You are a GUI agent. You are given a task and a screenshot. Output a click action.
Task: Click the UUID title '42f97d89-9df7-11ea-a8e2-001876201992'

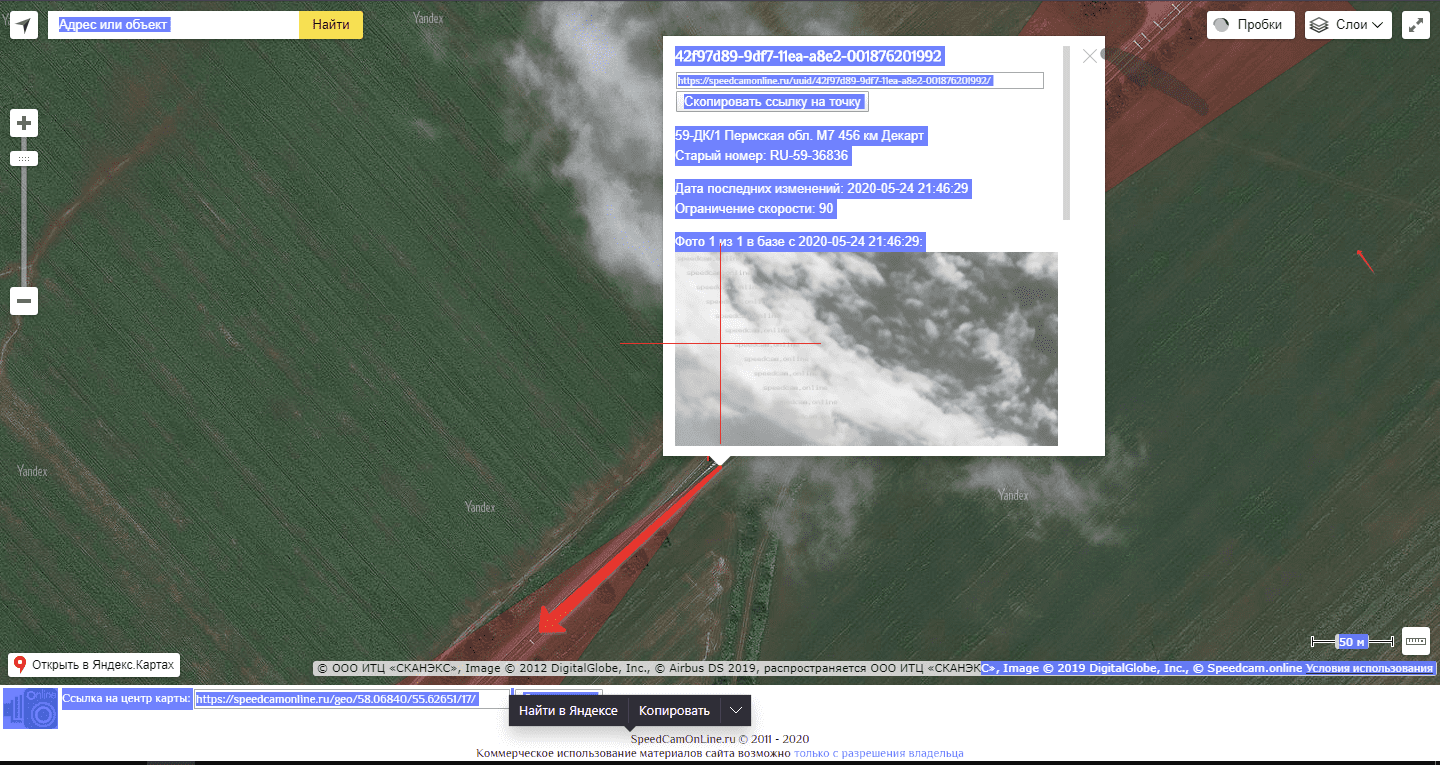coord(809,56)
